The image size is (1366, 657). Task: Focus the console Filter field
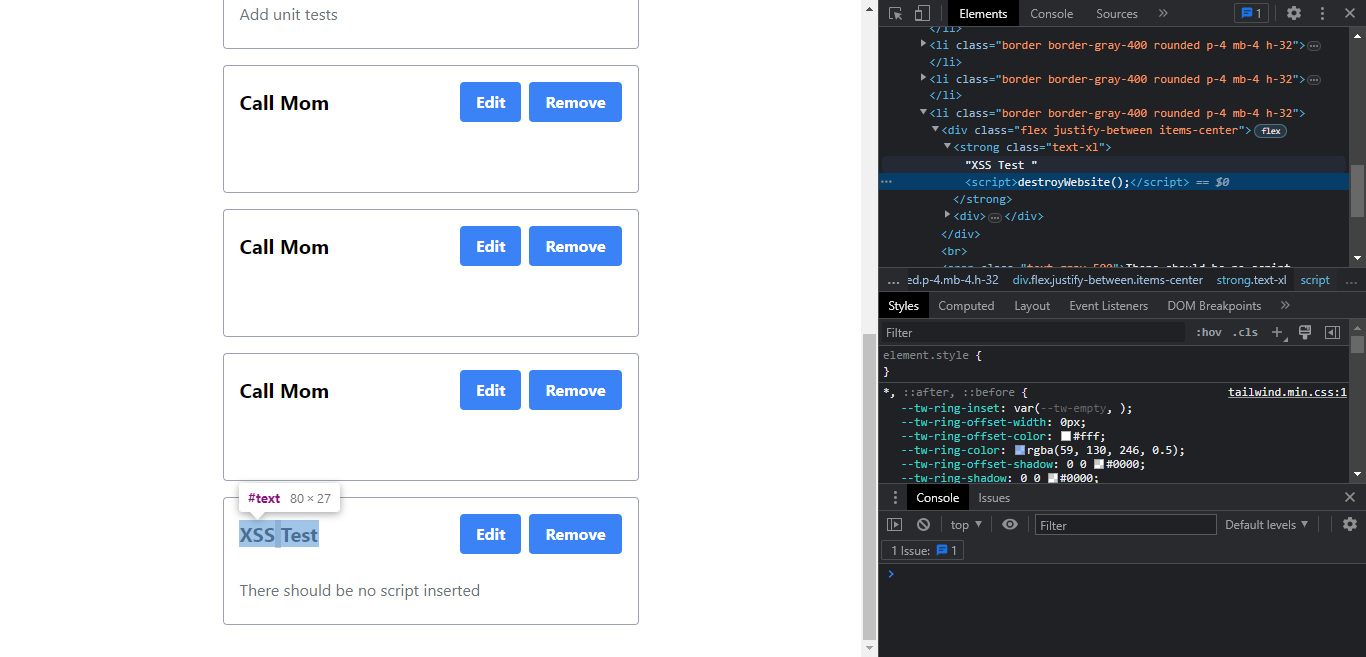point(1126,525)
